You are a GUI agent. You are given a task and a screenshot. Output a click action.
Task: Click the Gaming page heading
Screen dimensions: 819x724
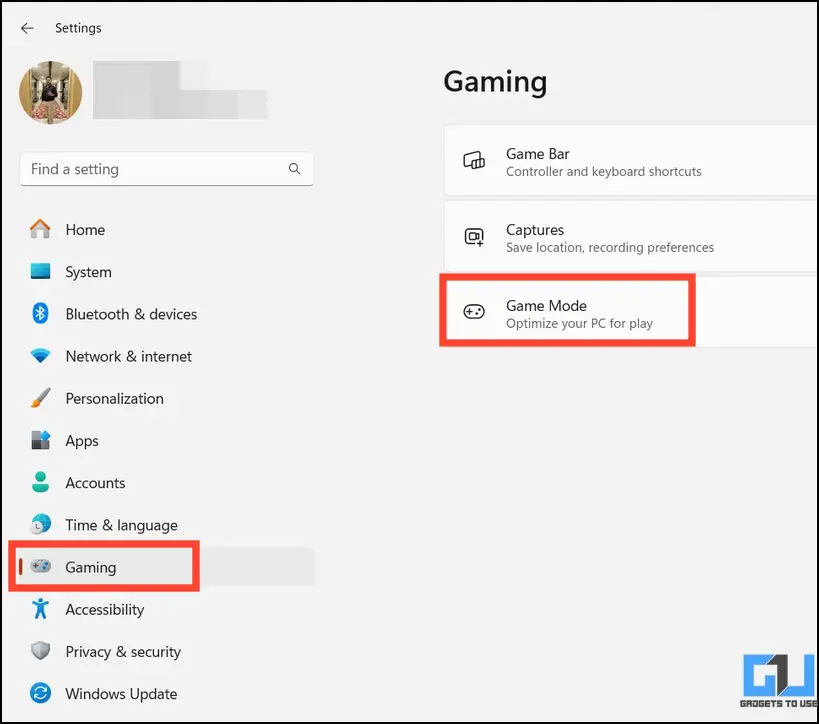495,83
